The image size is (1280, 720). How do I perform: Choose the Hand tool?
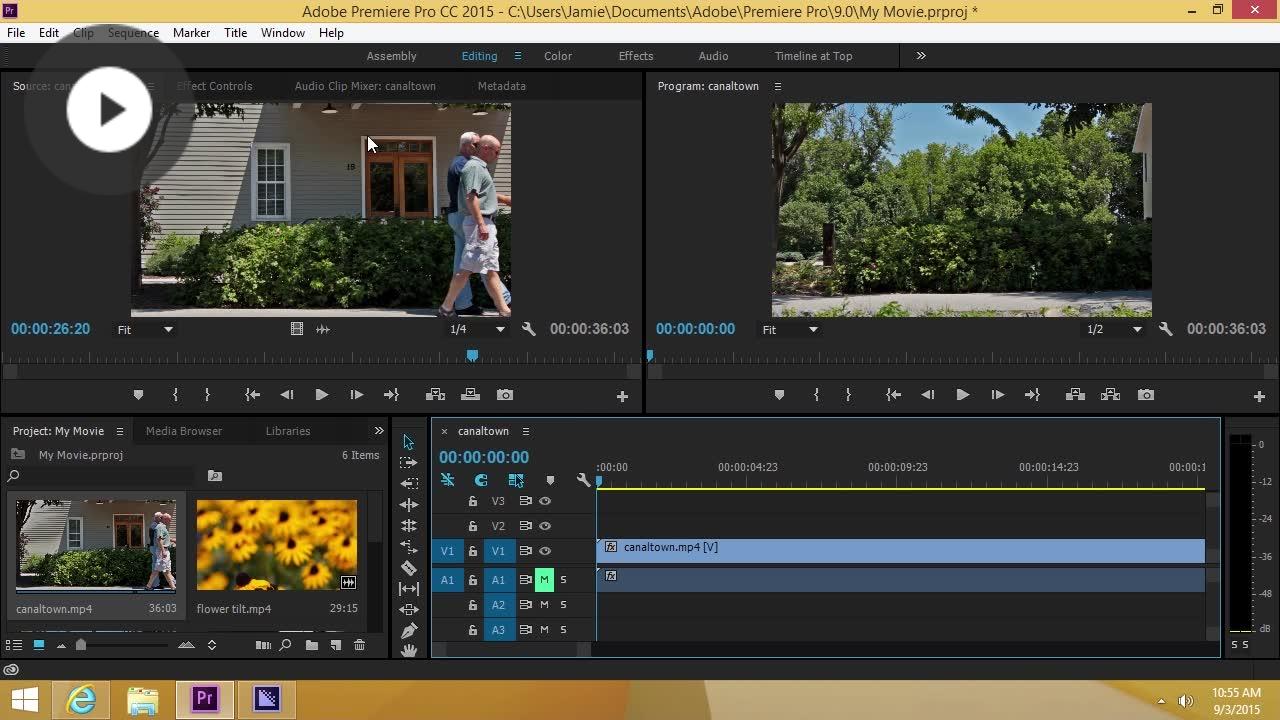[409, 651]
